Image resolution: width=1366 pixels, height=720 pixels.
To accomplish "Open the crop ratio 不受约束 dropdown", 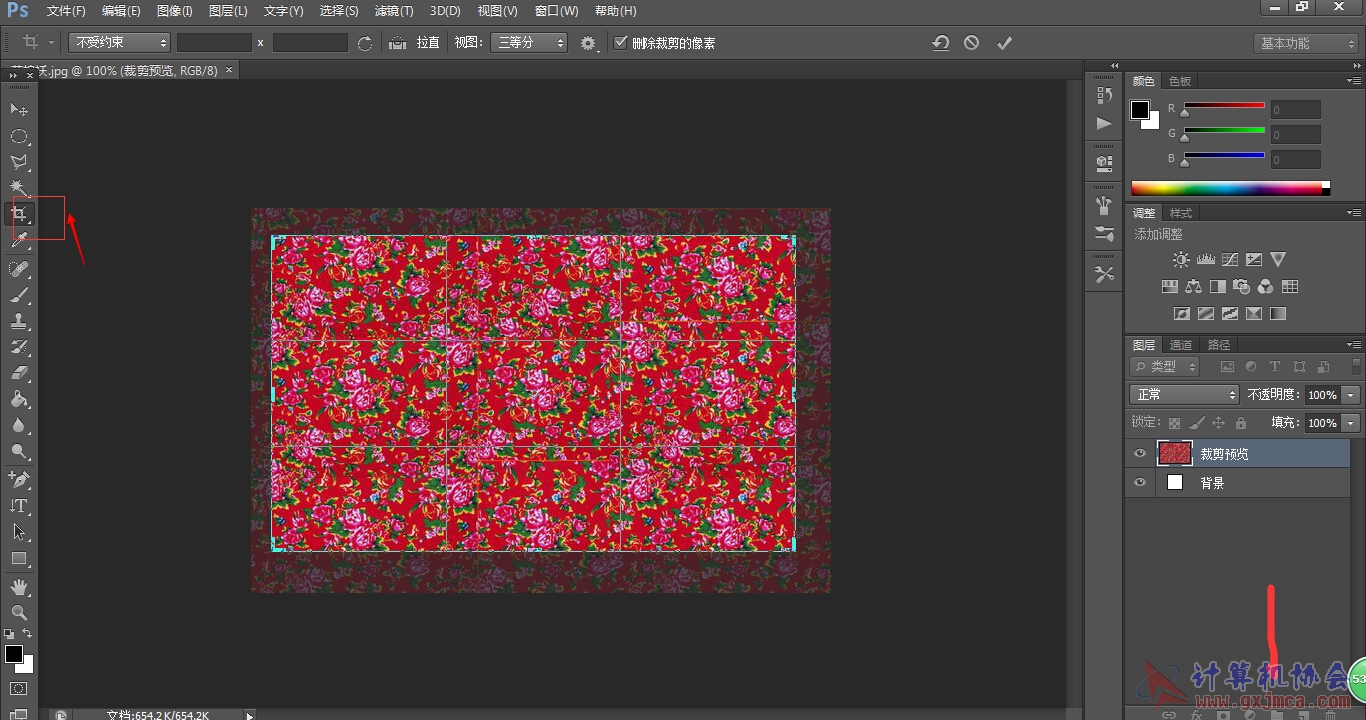I will click(x=119, y=43).
